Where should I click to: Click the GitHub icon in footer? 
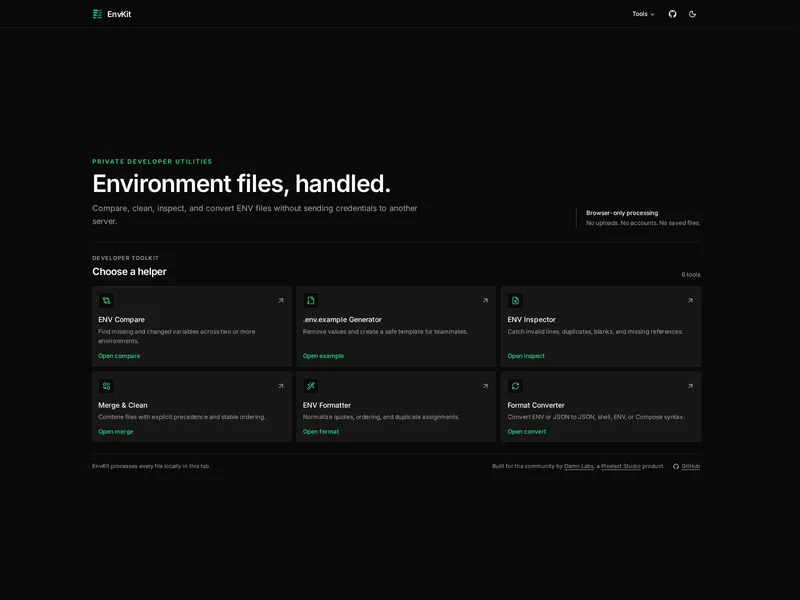[676, 466]
